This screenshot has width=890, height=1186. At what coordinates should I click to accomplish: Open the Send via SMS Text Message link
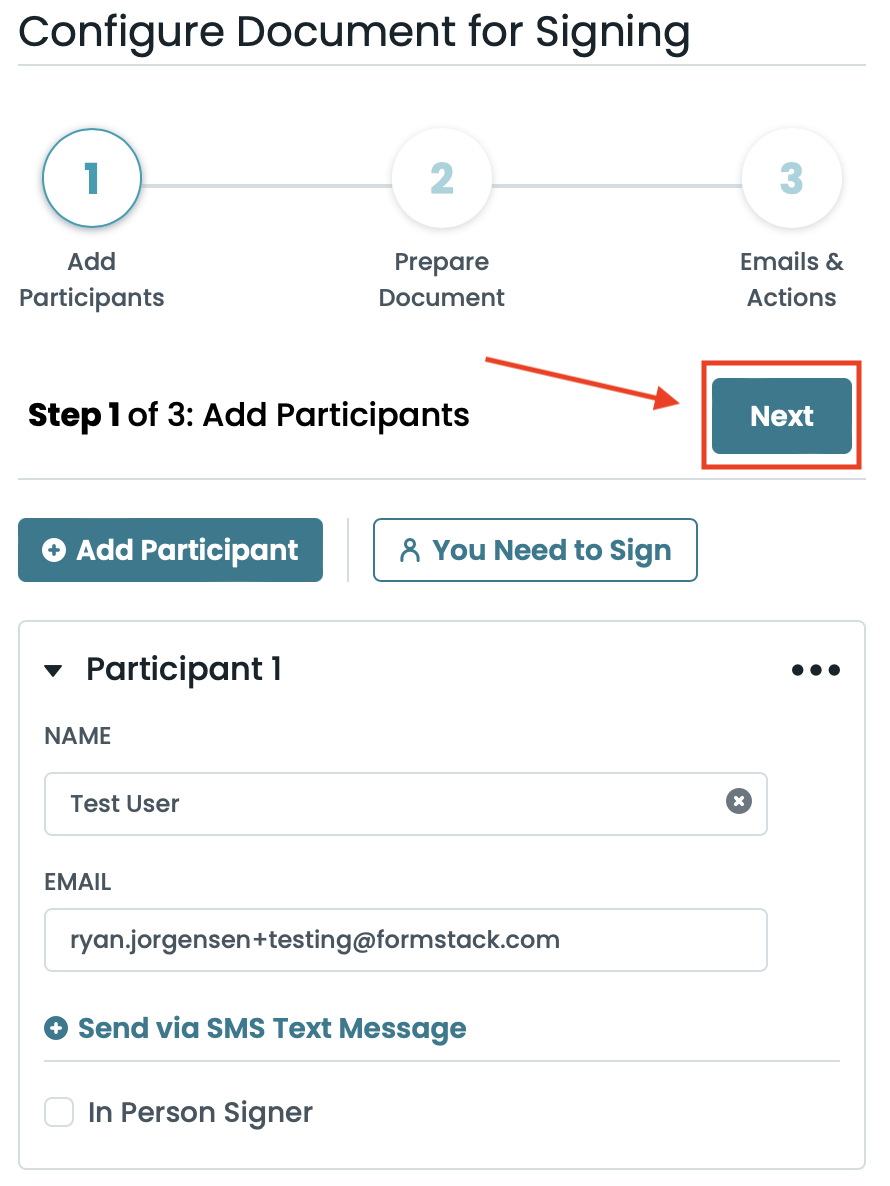[272, 1028]
